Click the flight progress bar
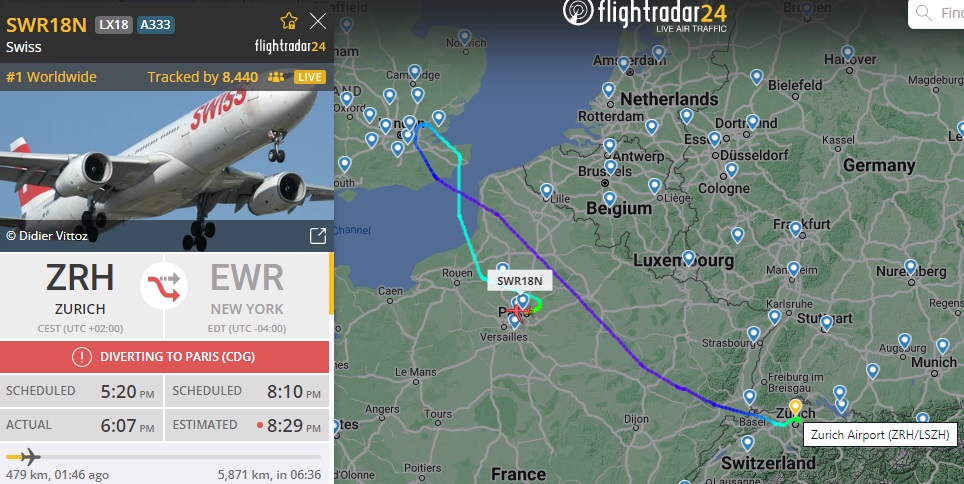 164,457
